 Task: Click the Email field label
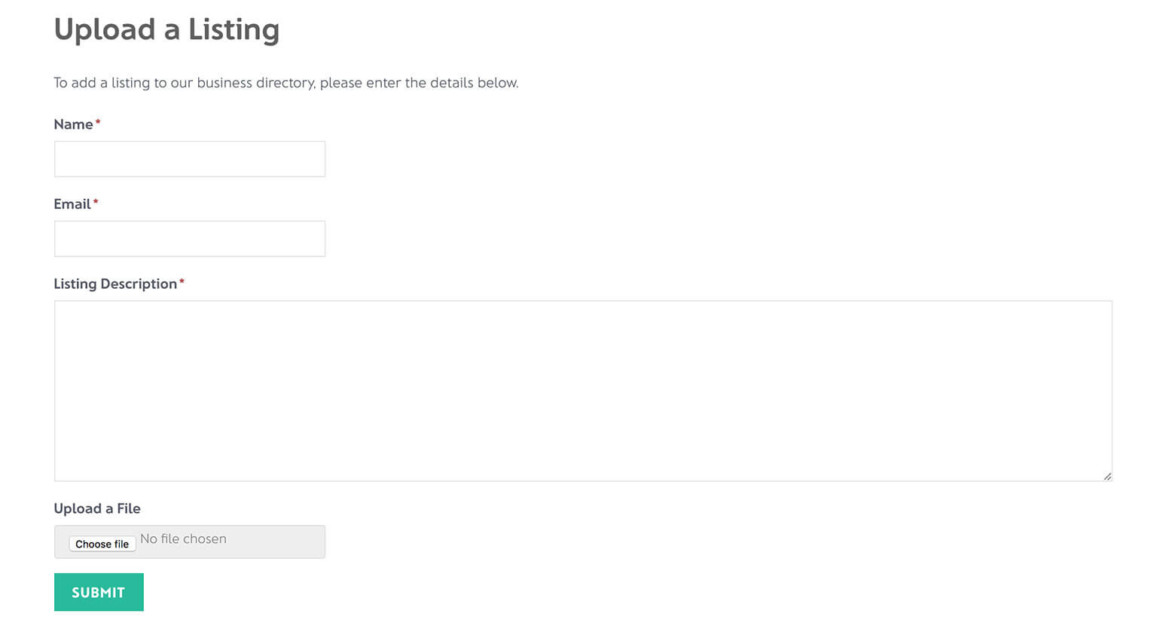[70, 204]
